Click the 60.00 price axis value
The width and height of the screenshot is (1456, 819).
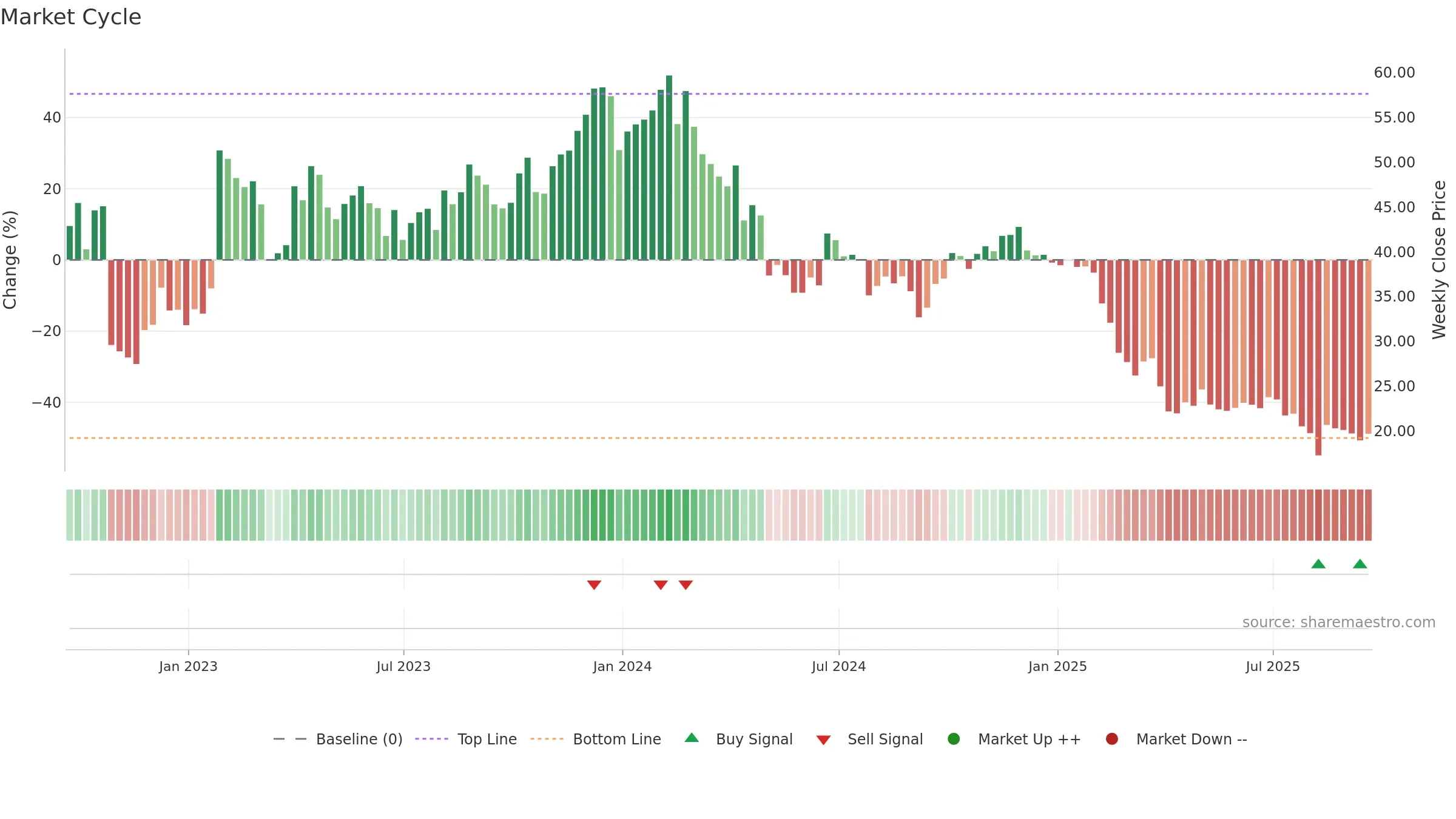(x=1394, y=73)
